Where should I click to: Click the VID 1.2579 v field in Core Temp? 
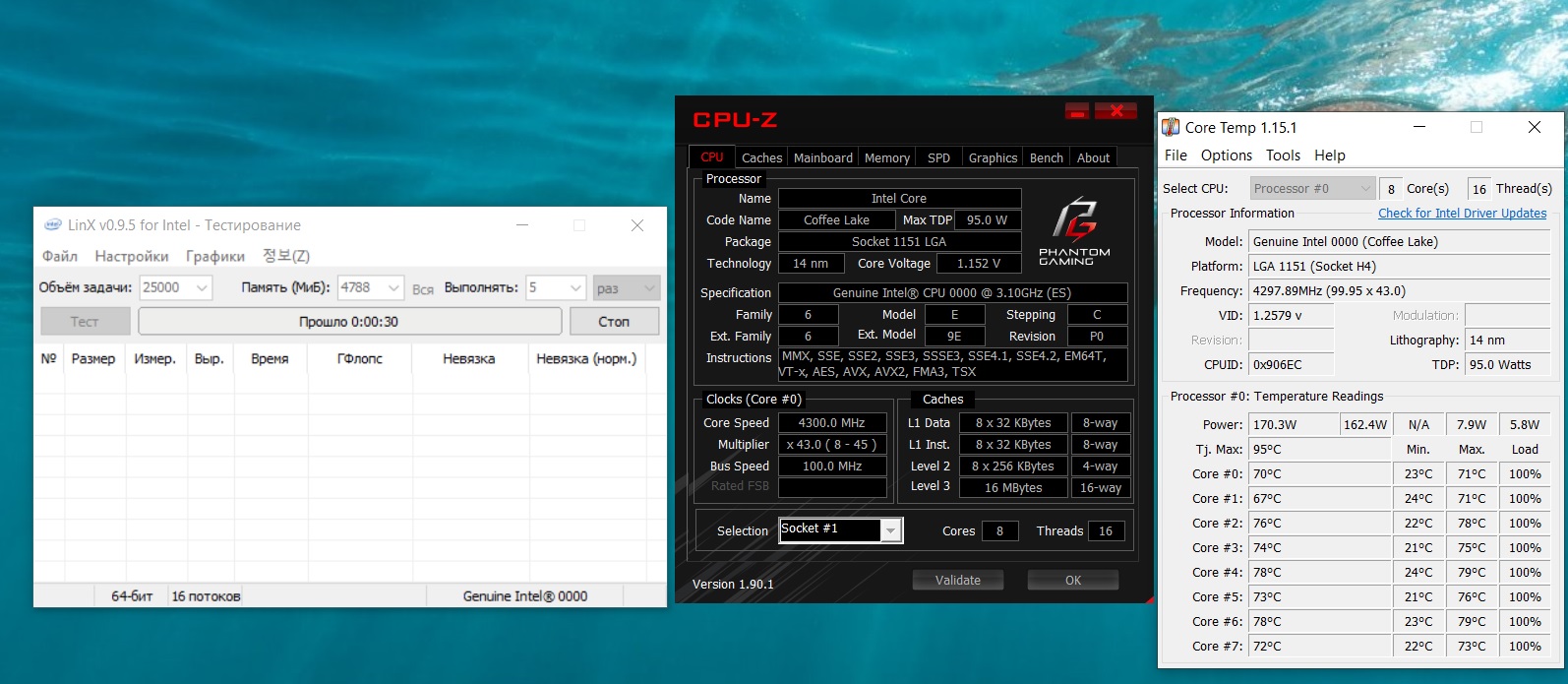coord(1291,316)
